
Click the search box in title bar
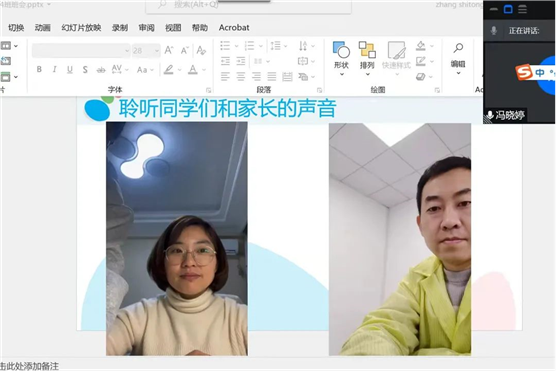click(x=248, y=6)
